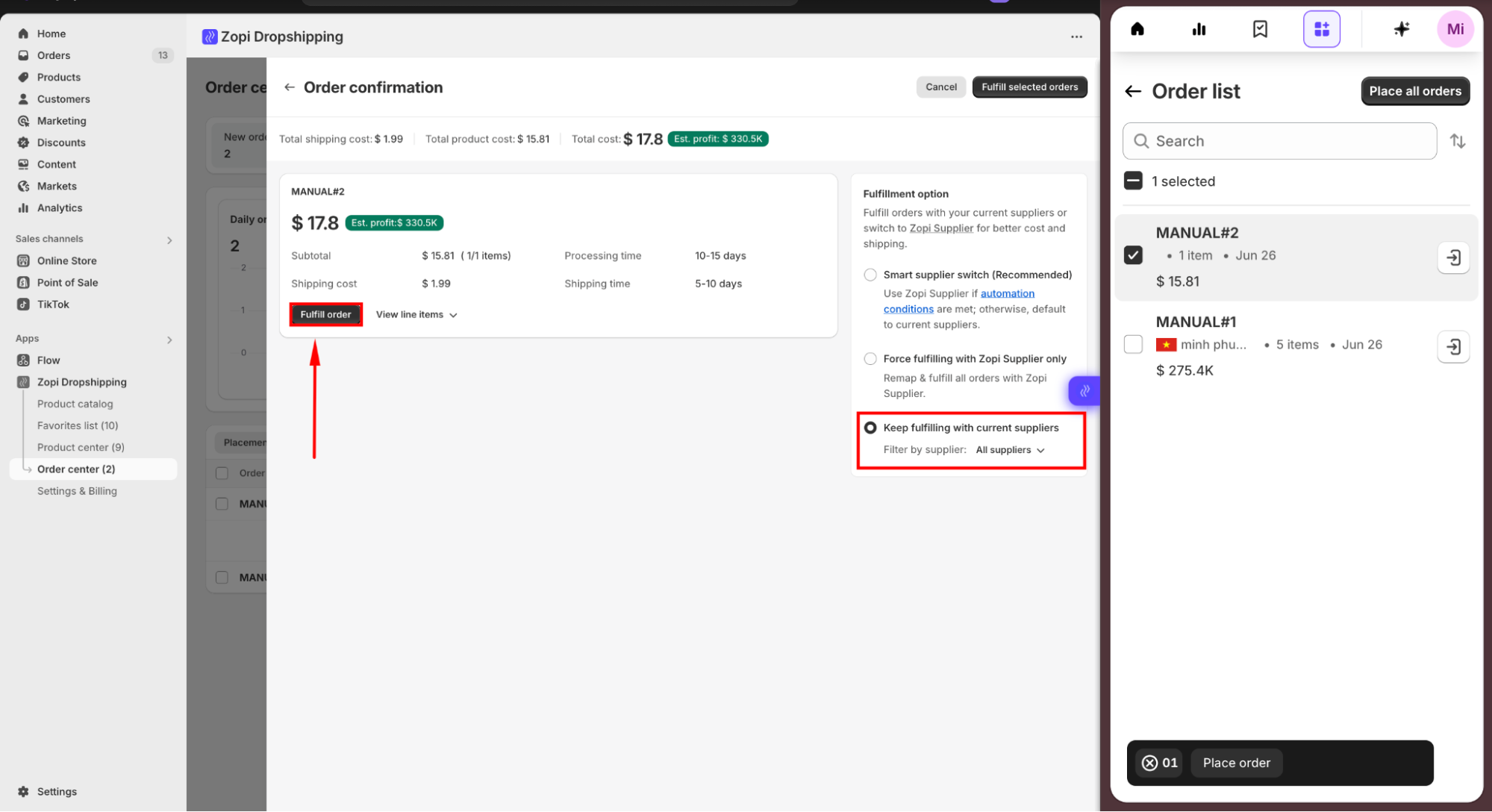Screen dimensions: 1492x812
Task: Open the Customers section
Action: (x=63, y=99)
